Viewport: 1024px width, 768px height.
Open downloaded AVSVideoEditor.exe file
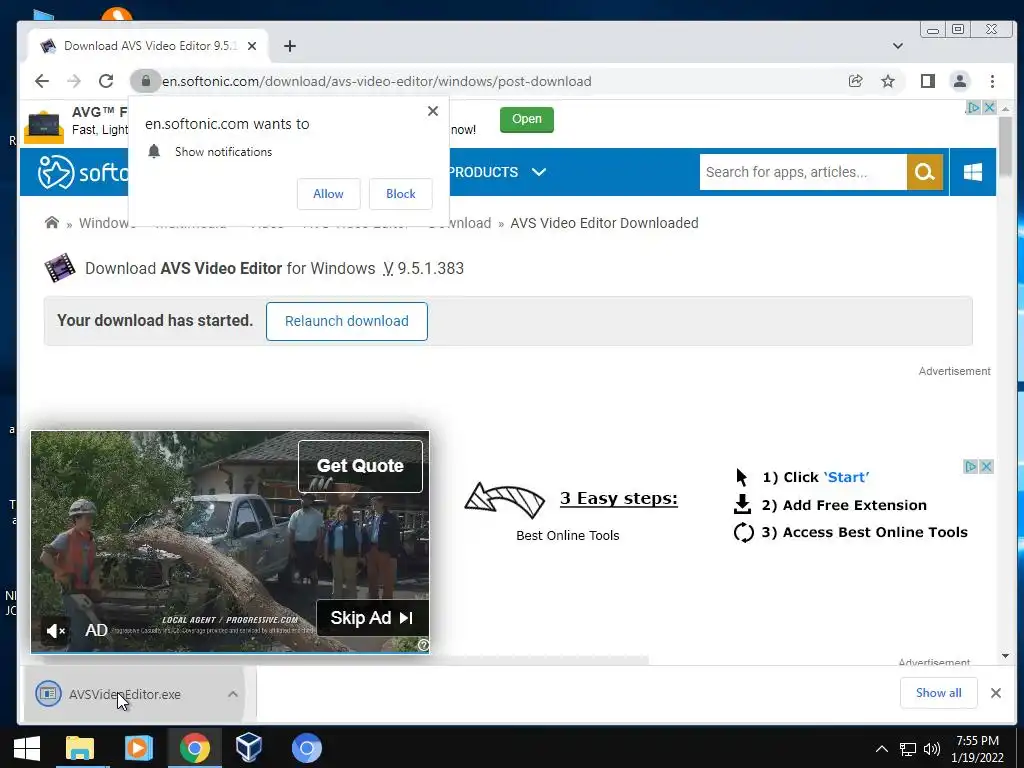[x=124, y=694]
